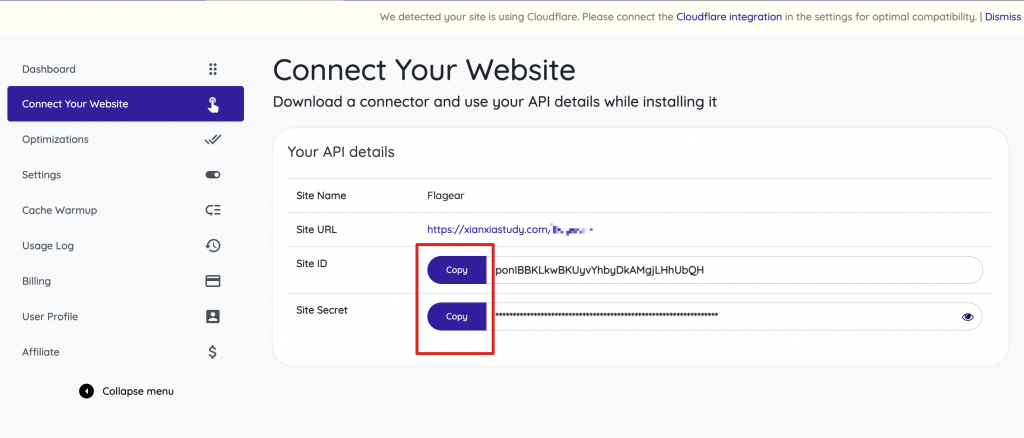Dismiss the Cloudflare notification banner
This screenshot has height=438, width=1024.
tap(1002, 17)
